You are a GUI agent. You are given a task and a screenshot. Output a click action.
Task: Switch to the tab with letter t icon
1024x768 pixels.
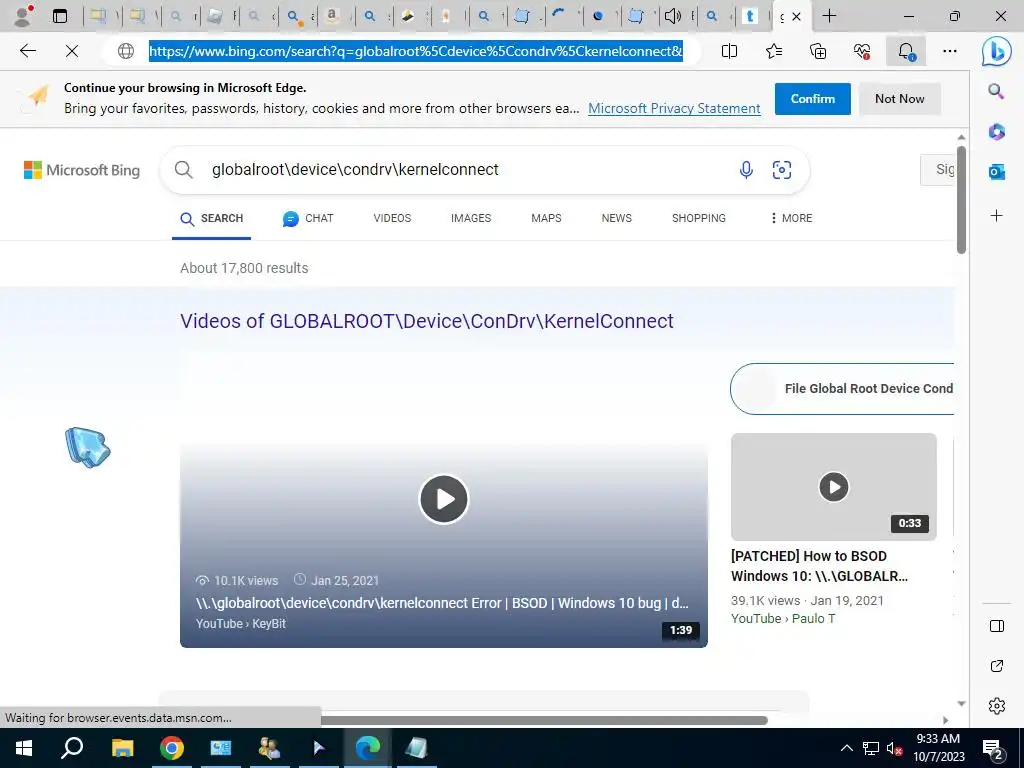(x=750, y=16)
